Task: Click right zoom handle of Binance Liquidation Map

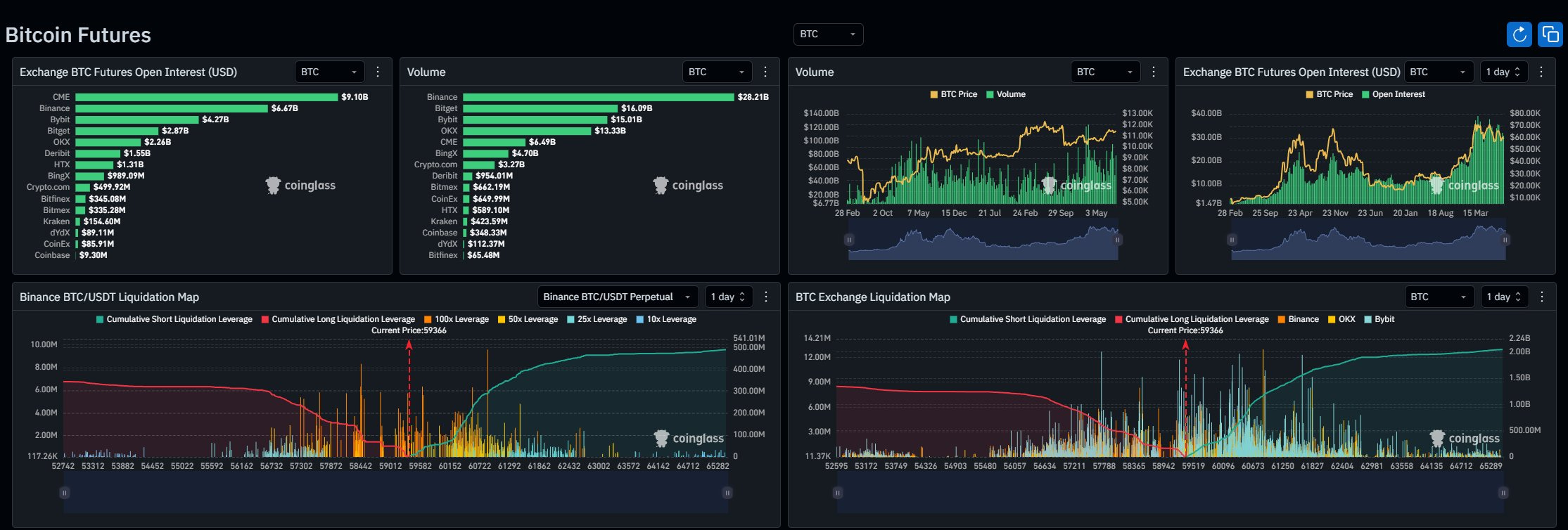Action: (x=727, y=493)
